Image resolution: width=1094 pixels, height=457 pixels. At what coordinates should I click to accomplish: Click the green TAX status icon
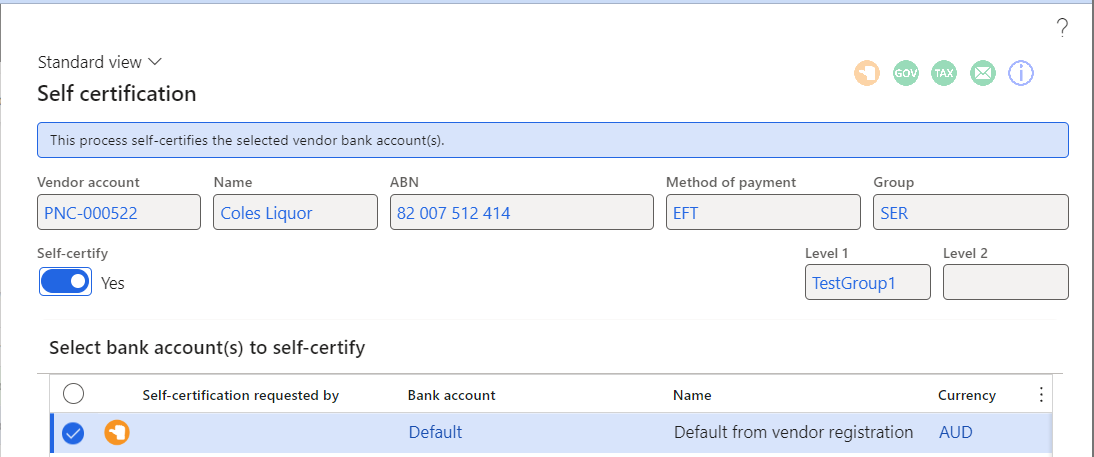tap(944, 73)
